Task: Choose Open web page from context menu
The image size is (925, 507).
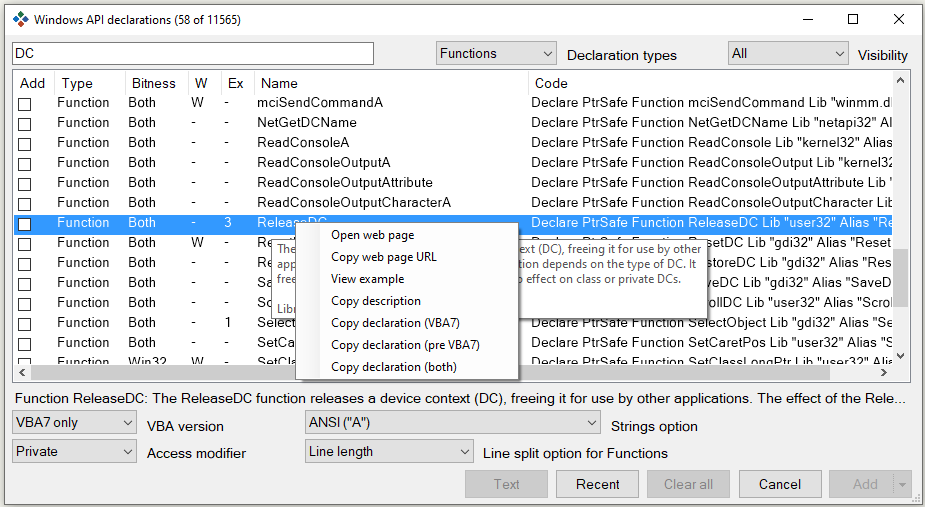Action: click(x=372, y=235)
